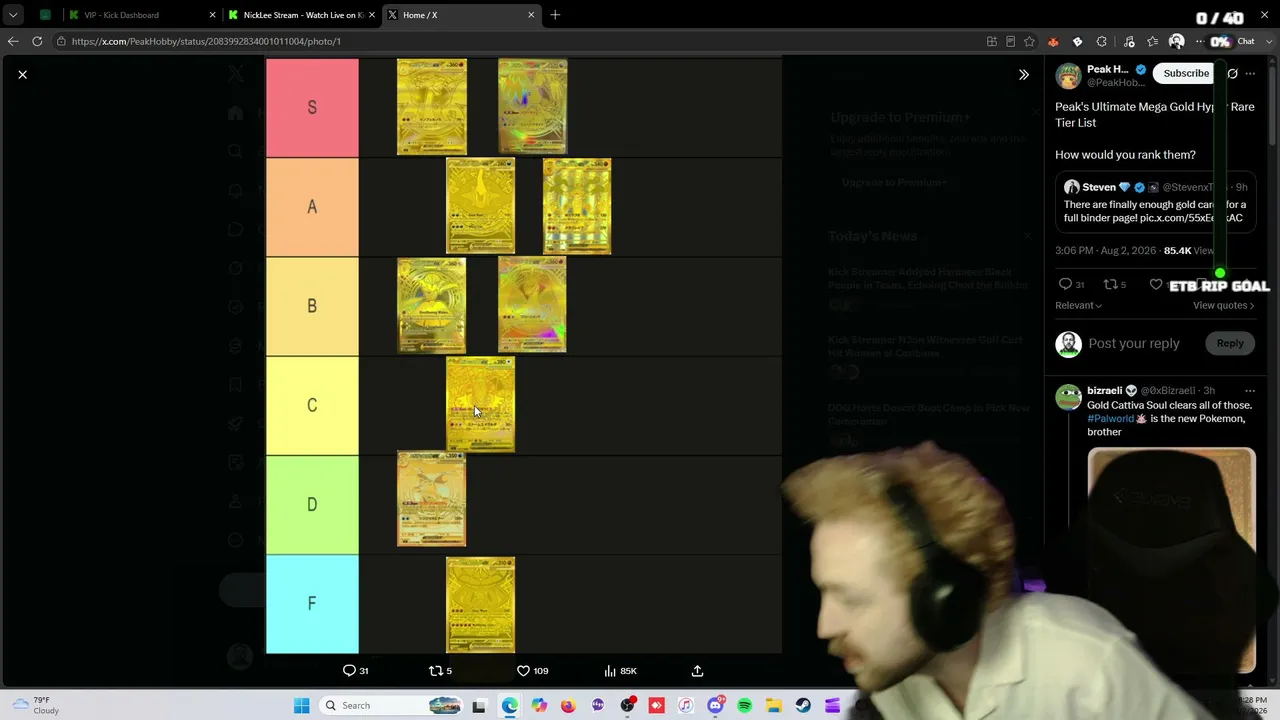Image resolution: width=1280 pixels, height=720 pixels.
Task: Open the post's more options menu
Action: click(x=1250, y=73)
